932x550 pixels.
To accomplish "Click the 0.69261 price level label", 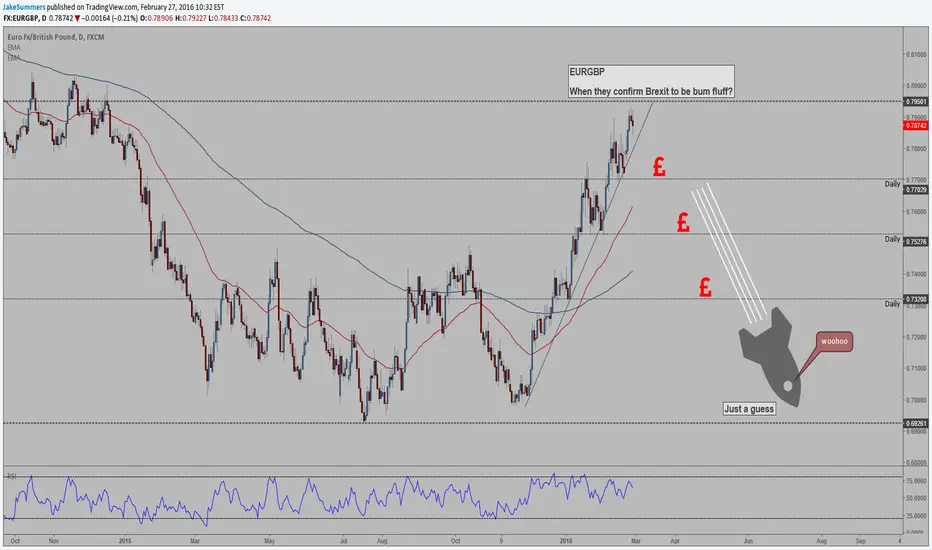I will tap(915, 423).
